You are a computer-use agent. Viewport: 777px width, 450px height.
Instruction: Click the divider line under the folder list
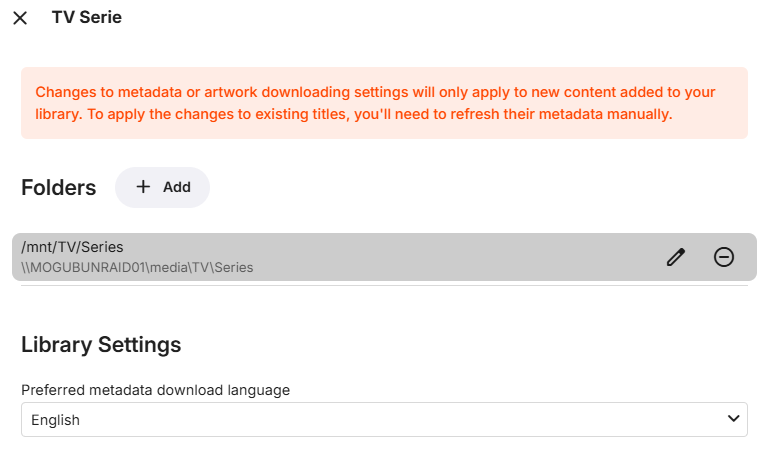(384, 286)
